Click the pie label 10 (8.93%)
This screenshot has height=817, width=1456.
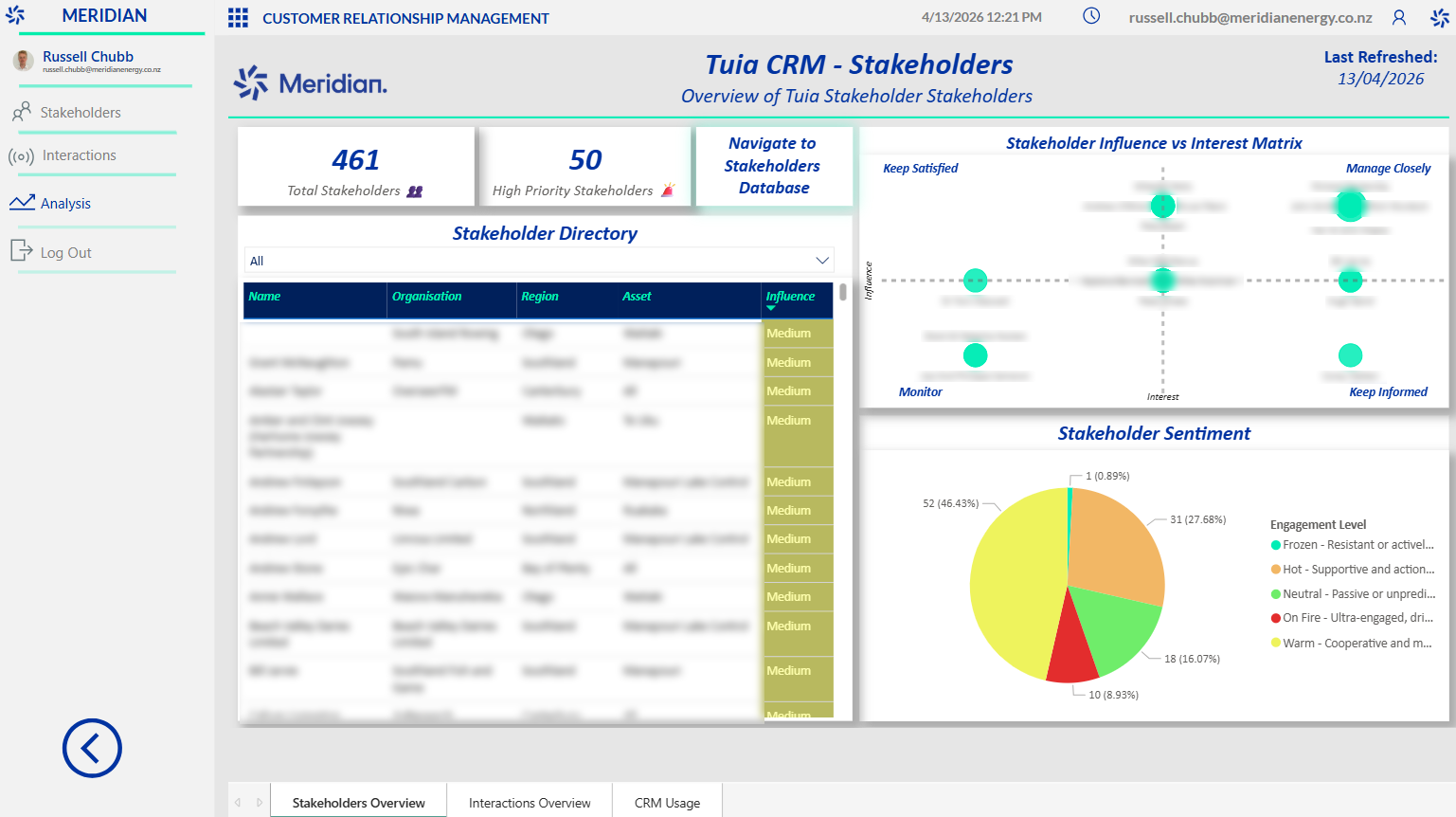(1113, 695)
